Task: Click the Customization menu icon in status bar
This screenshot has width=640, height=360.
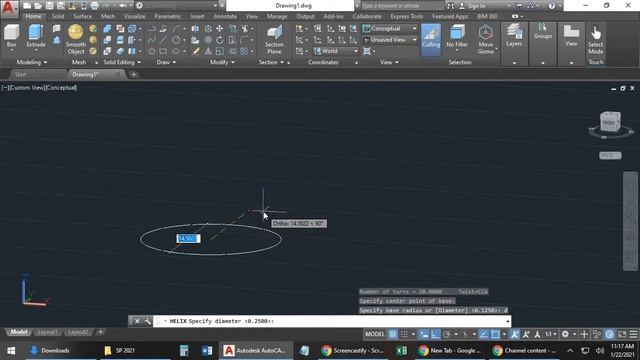Action: pos(633,334)
